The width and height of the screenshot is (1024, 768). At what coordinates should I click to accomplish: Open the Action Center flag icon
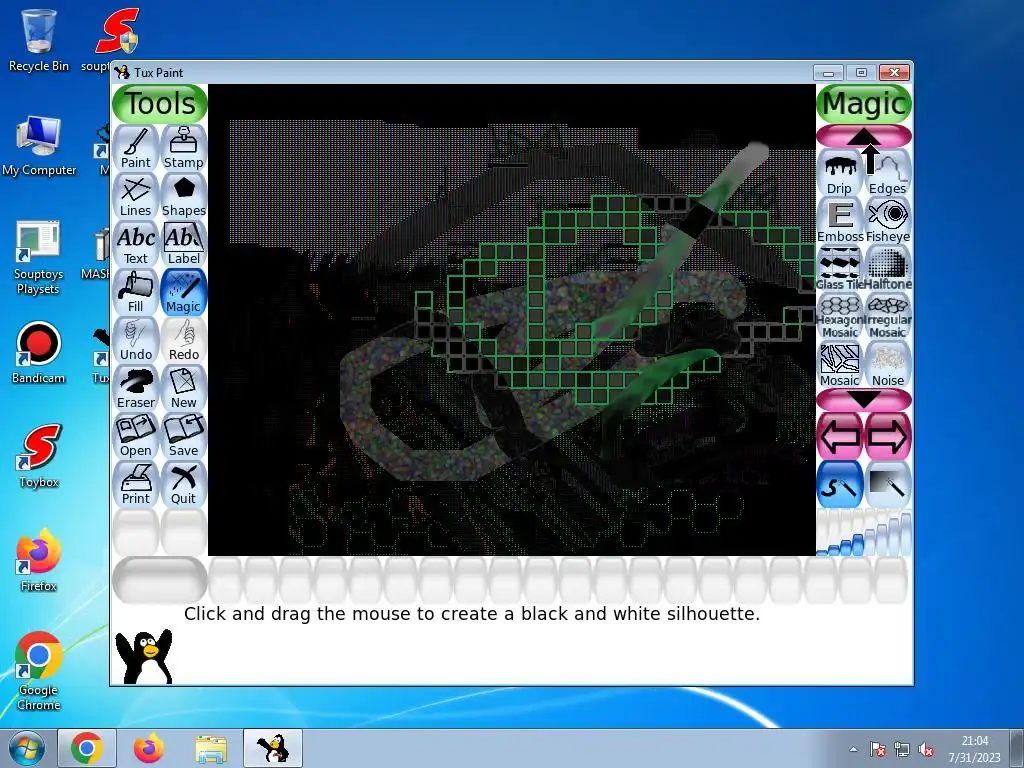pos(878,749)
